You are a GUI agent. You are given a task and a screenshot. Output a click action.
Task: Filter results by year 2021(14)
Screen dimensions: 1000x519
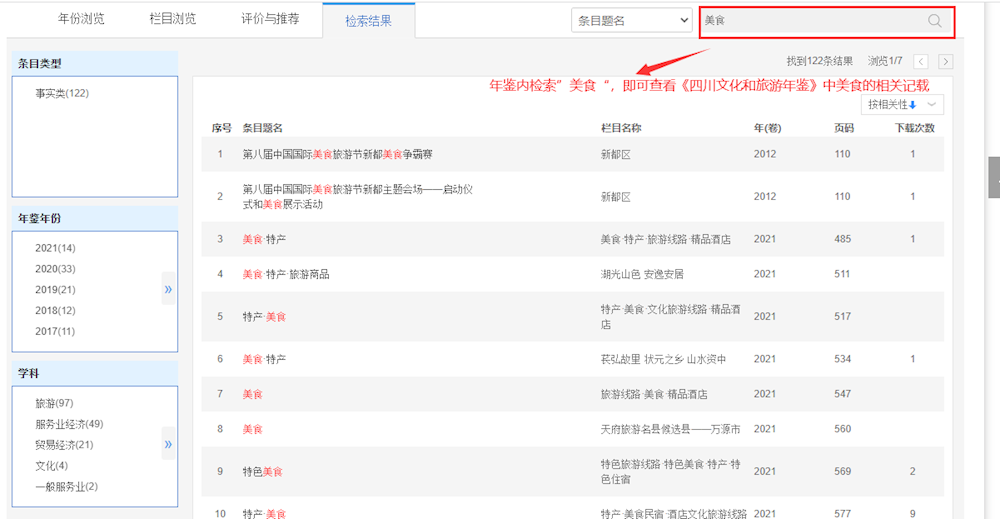point(55,248)
